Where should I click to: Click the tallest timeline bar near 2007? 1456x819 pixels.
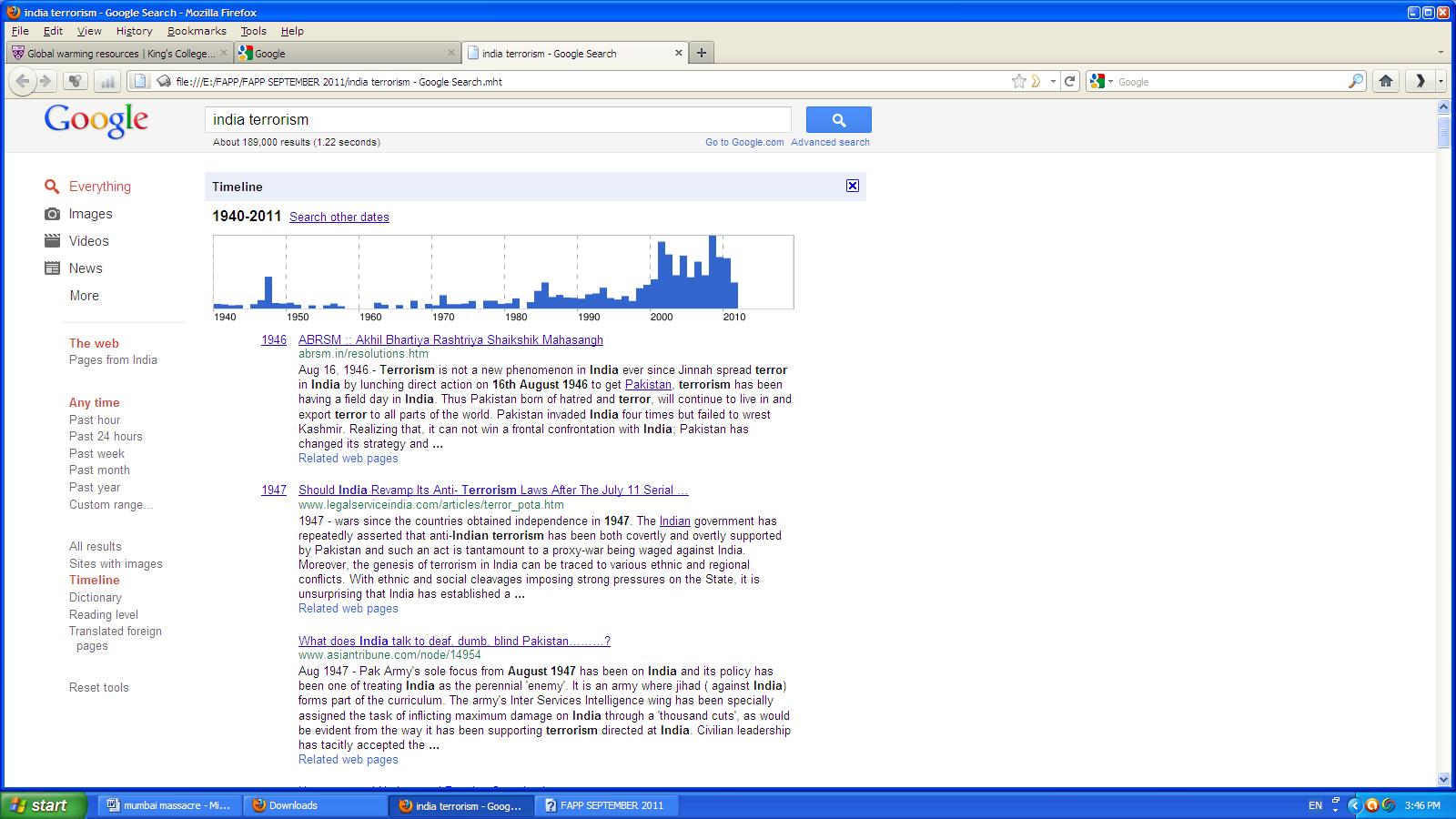tap(713, 272)
